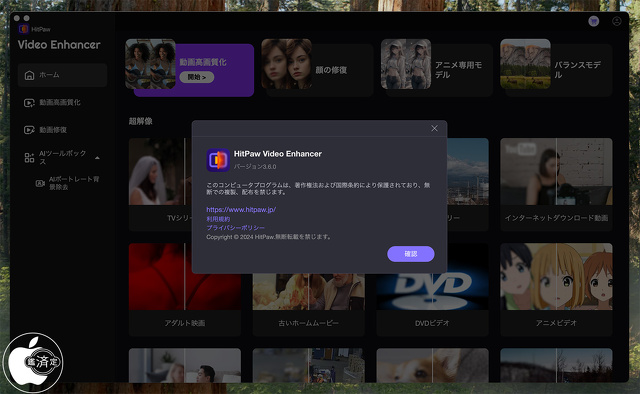The height and width of the screenshot is (394, 640).
Task: Collapse the AIツールボックス section arrow
Action: 97,158
